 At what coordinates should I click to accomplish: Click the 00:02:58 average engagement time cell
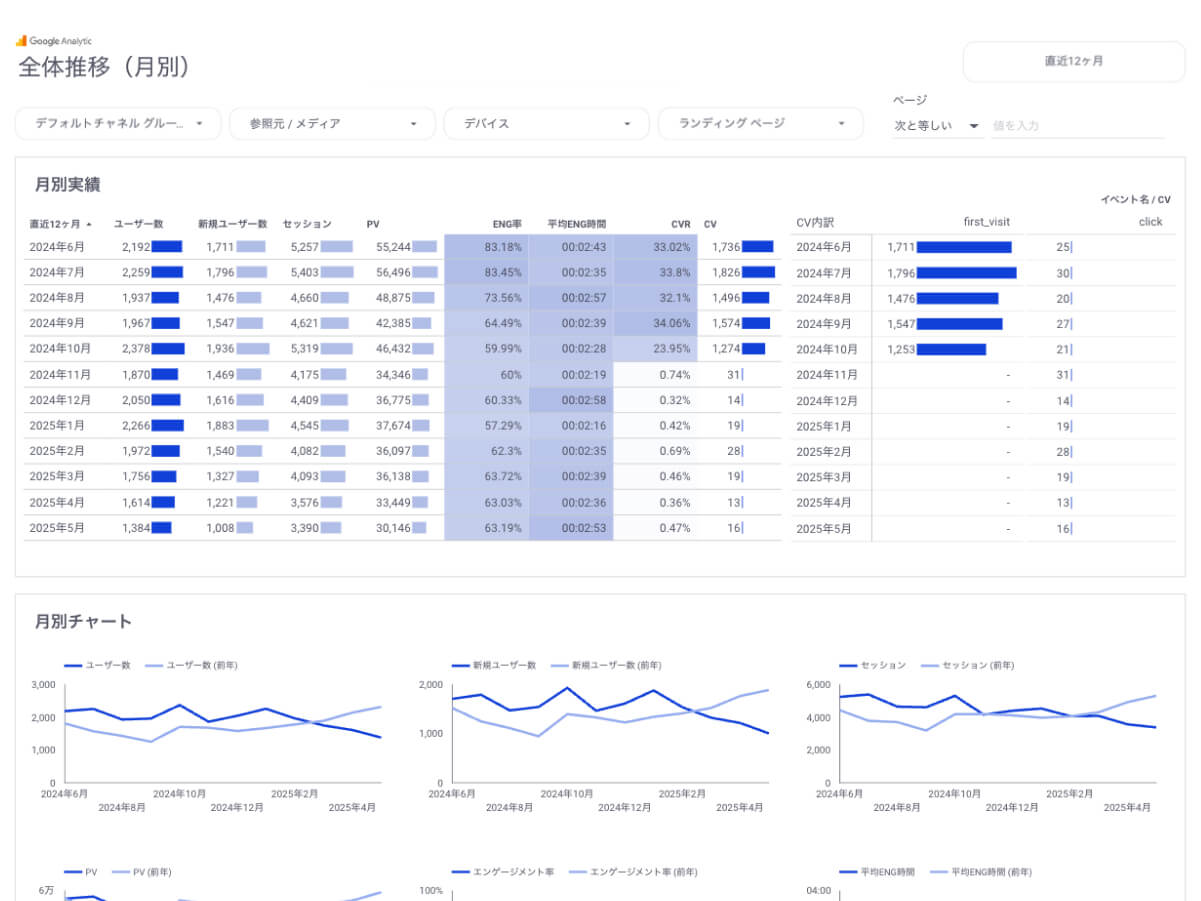[x=571, y=400]
